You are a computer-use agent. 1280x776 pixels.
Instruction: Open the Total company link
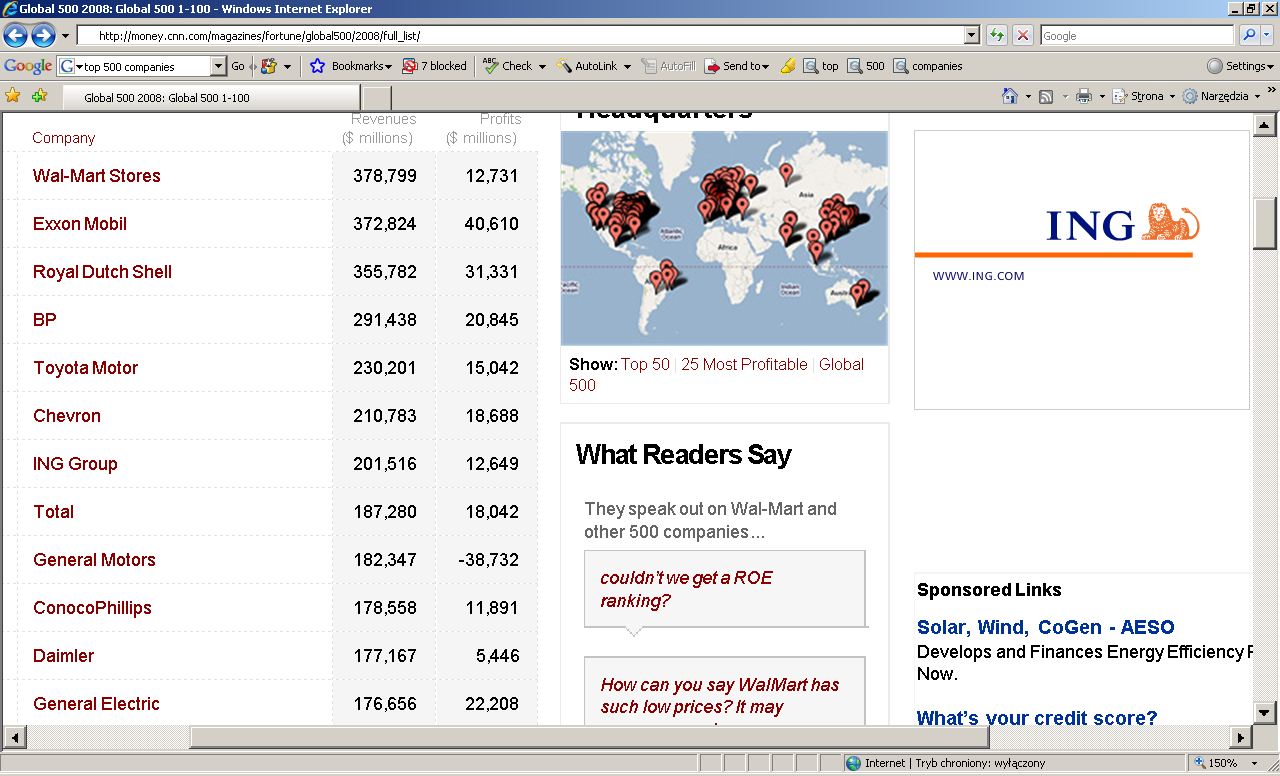[54, 512]
